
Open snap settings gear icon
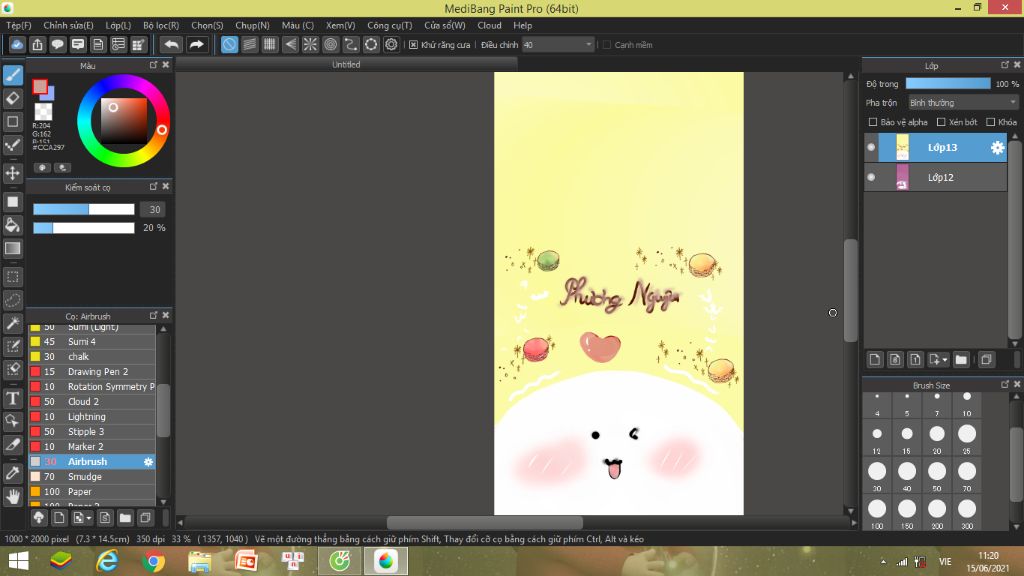tap(391, 44)
